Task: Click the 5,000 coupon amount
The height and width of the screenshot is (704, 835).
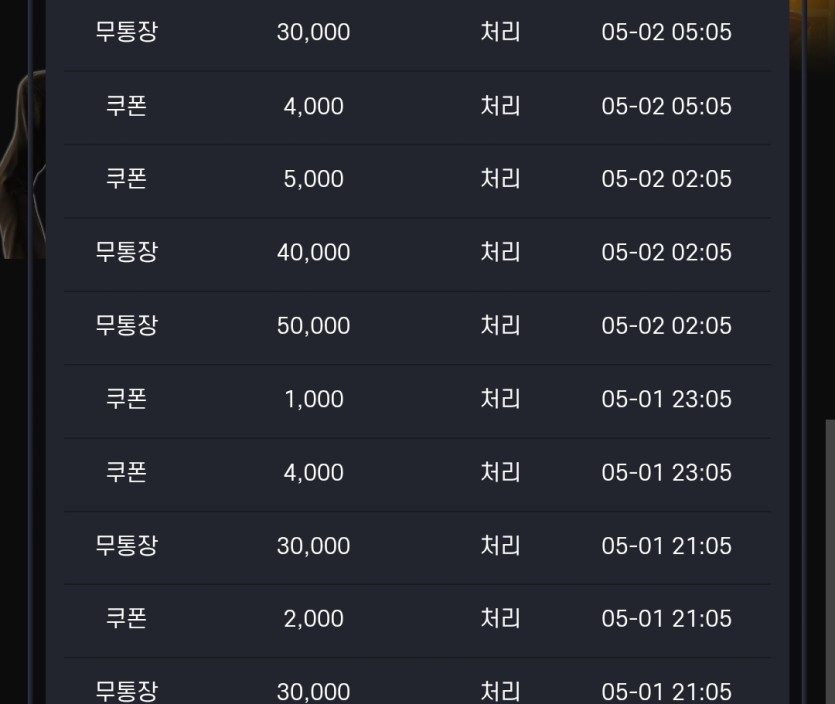Action: [x=313, y=179]
